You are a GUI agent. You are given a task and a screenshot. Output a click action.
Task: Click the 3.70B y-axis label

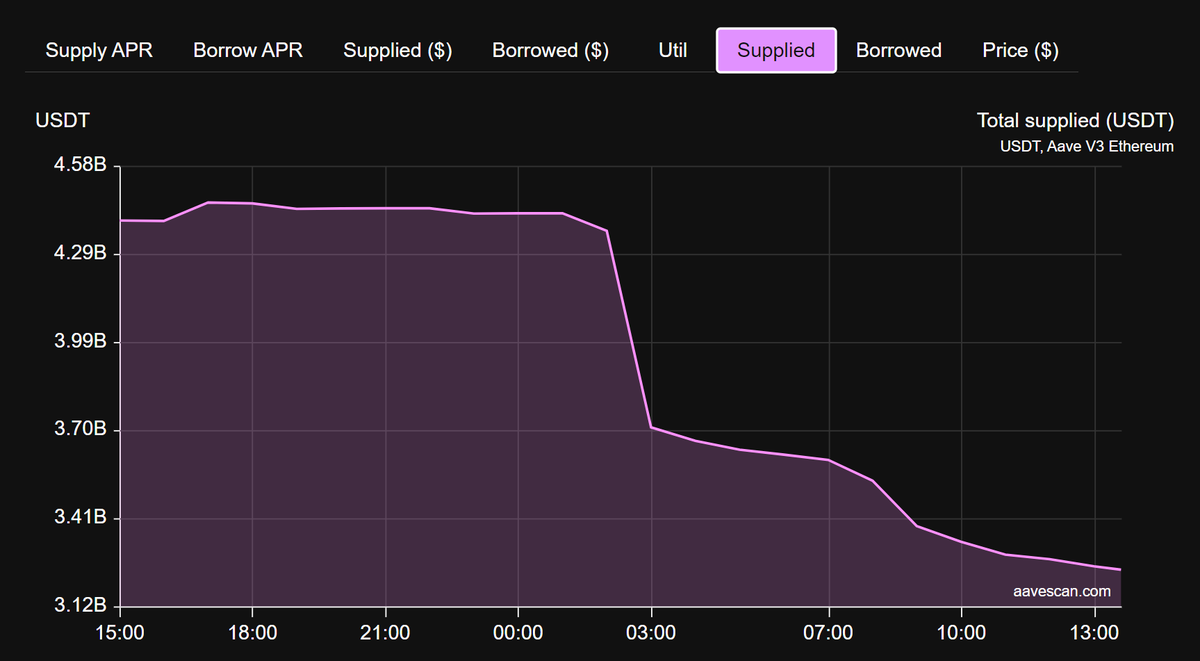pos(81,430)
